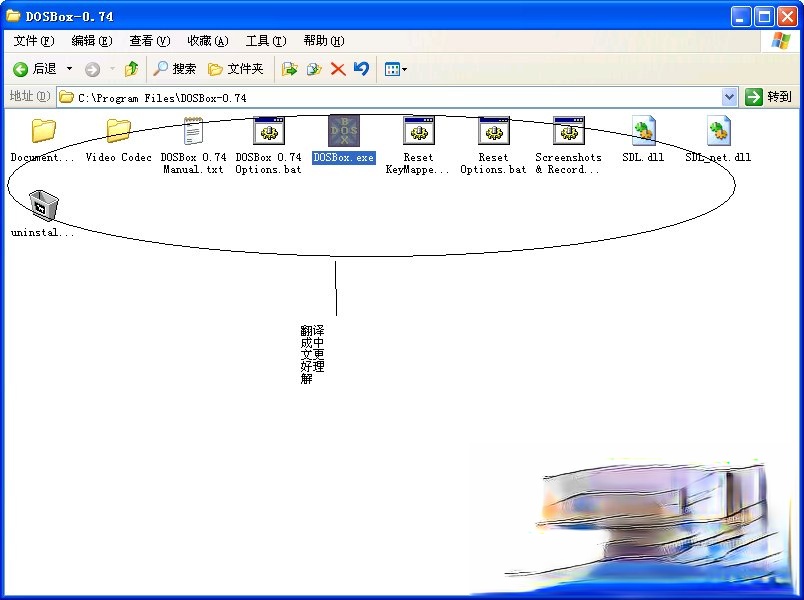Image resolution: width=804 pixels, height=600 pixels.
Task: Select the Documentation folder icon
Action: (43, 131)
